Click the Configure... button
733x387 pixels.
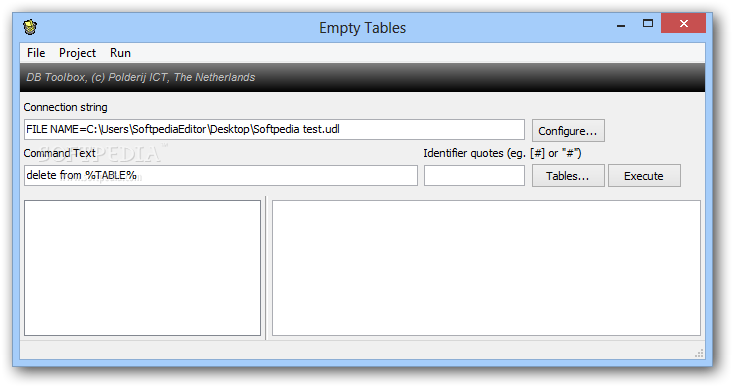tap(568, 131)
